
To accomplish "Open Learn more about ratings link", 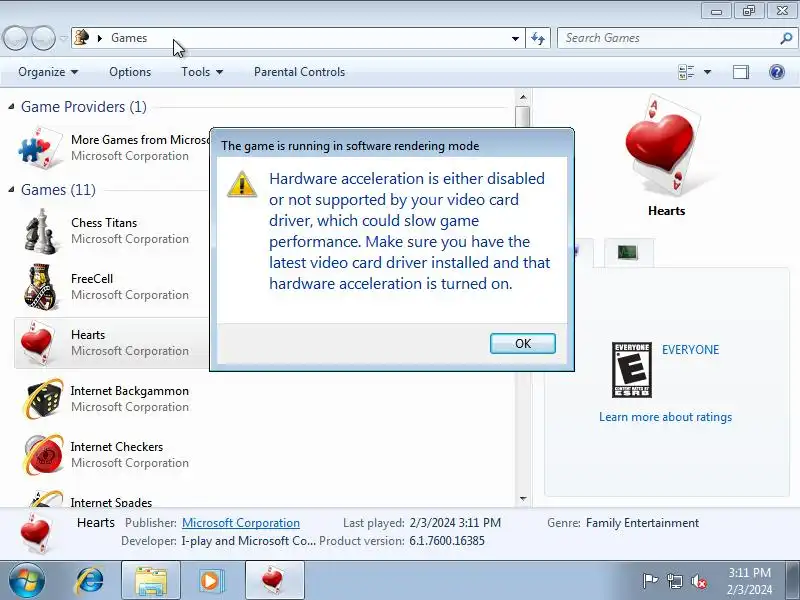I will pos(665,417).
